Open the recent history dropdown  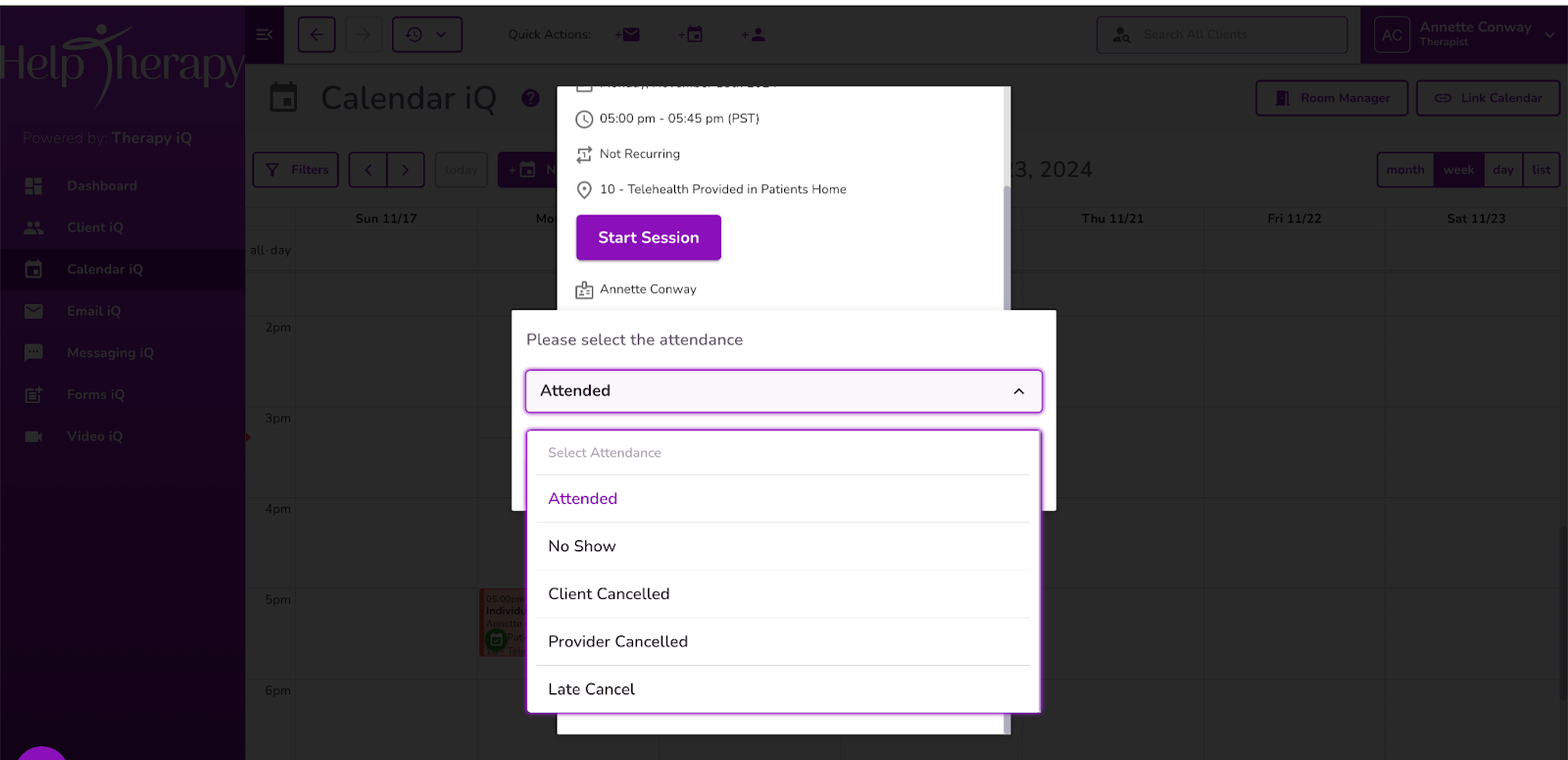click(427, 34)
